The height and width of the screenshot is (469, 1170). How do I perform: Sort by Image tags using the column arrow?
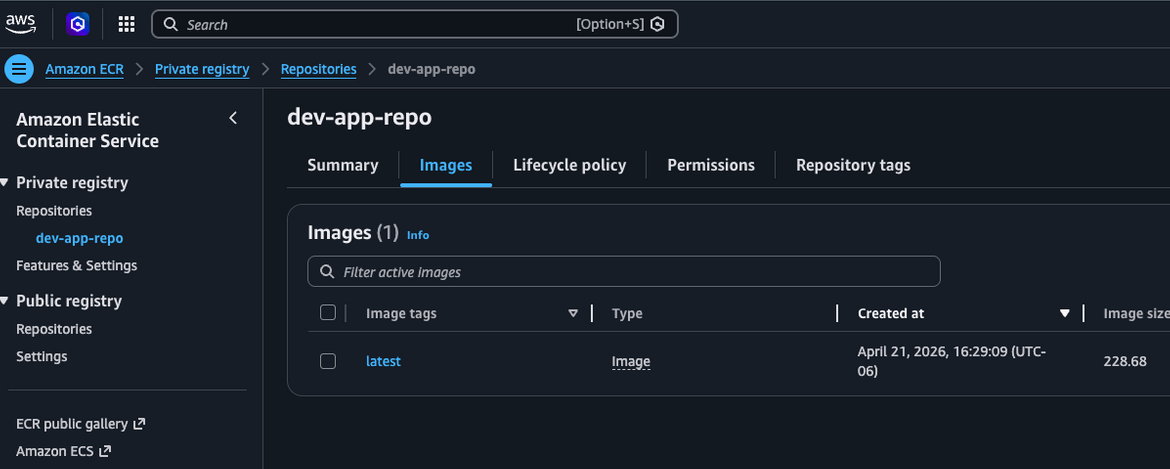573,313
